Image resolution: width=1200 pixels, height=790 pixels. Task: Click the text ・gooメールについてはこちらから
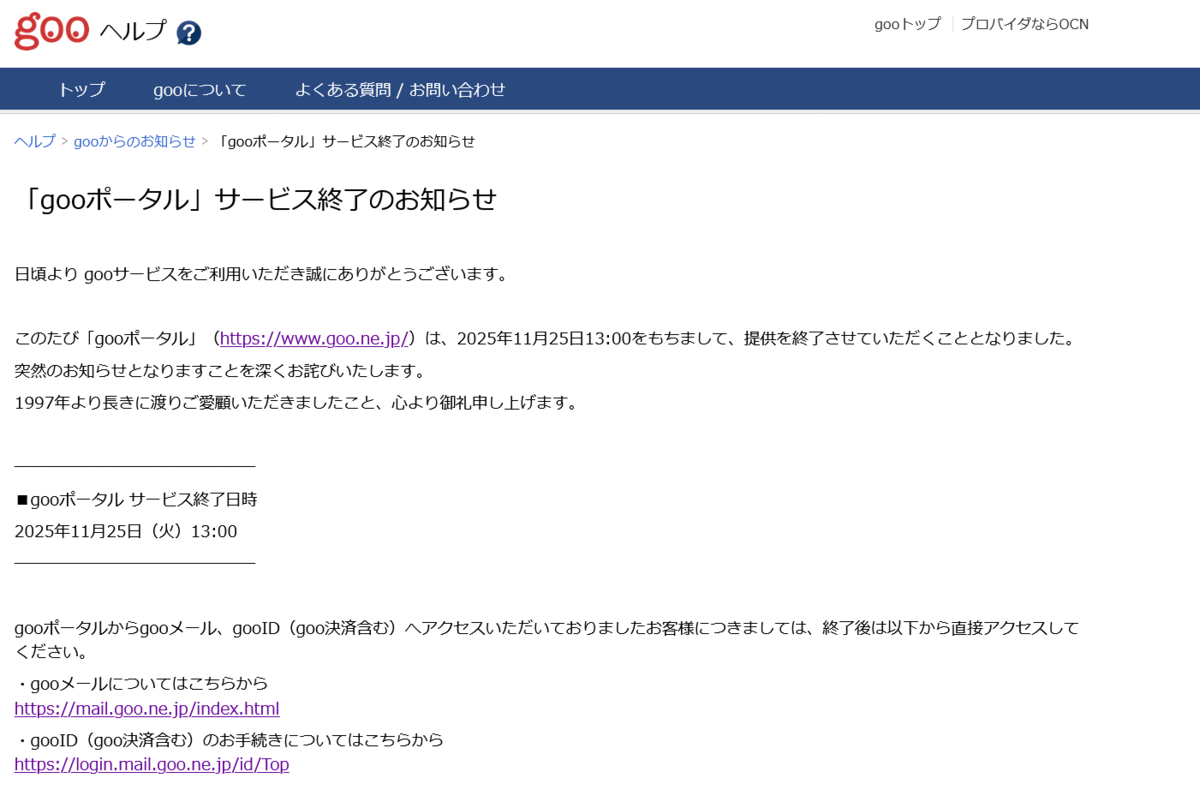tap(141, 683)
